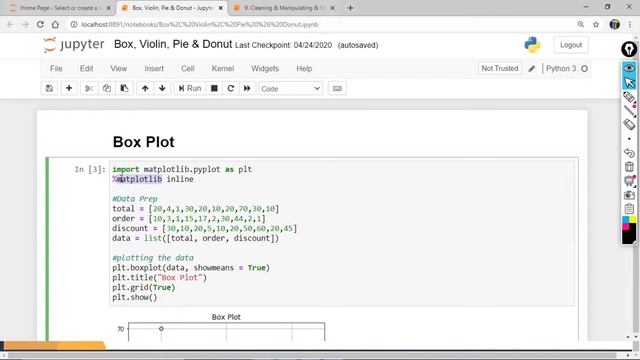Click the In [3] cell prompt
Image resolution: width=640 pixels, height=360 pixels.
90,169
